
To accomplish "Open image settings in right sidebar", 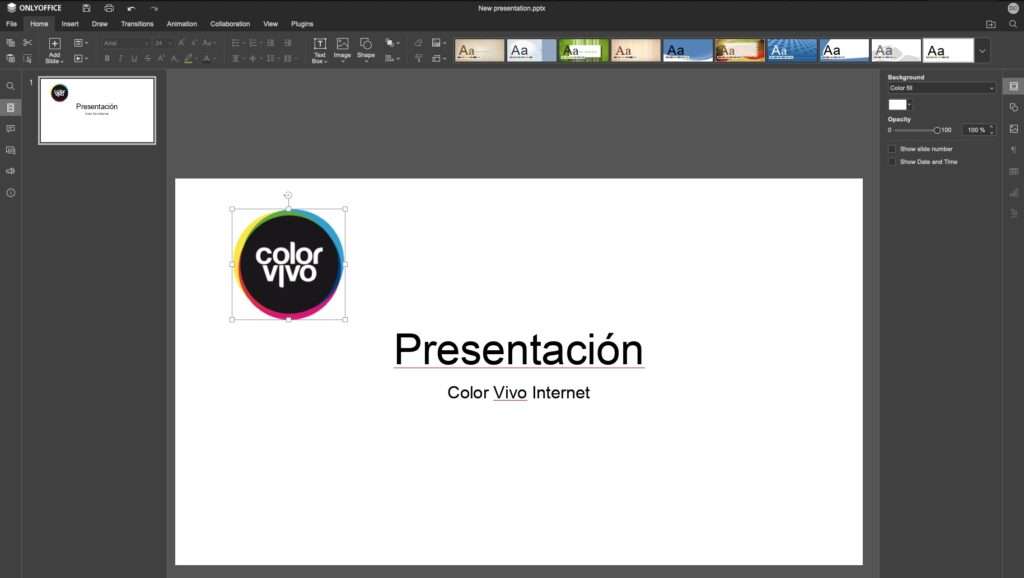I will pos(1014,129).
